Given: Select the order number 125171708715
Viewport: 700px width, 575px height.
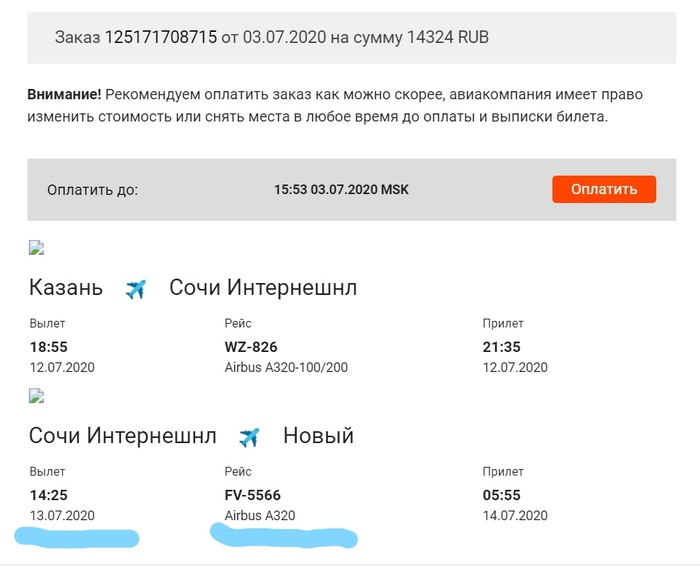Looking at the screenshot, I should [161, 37].
